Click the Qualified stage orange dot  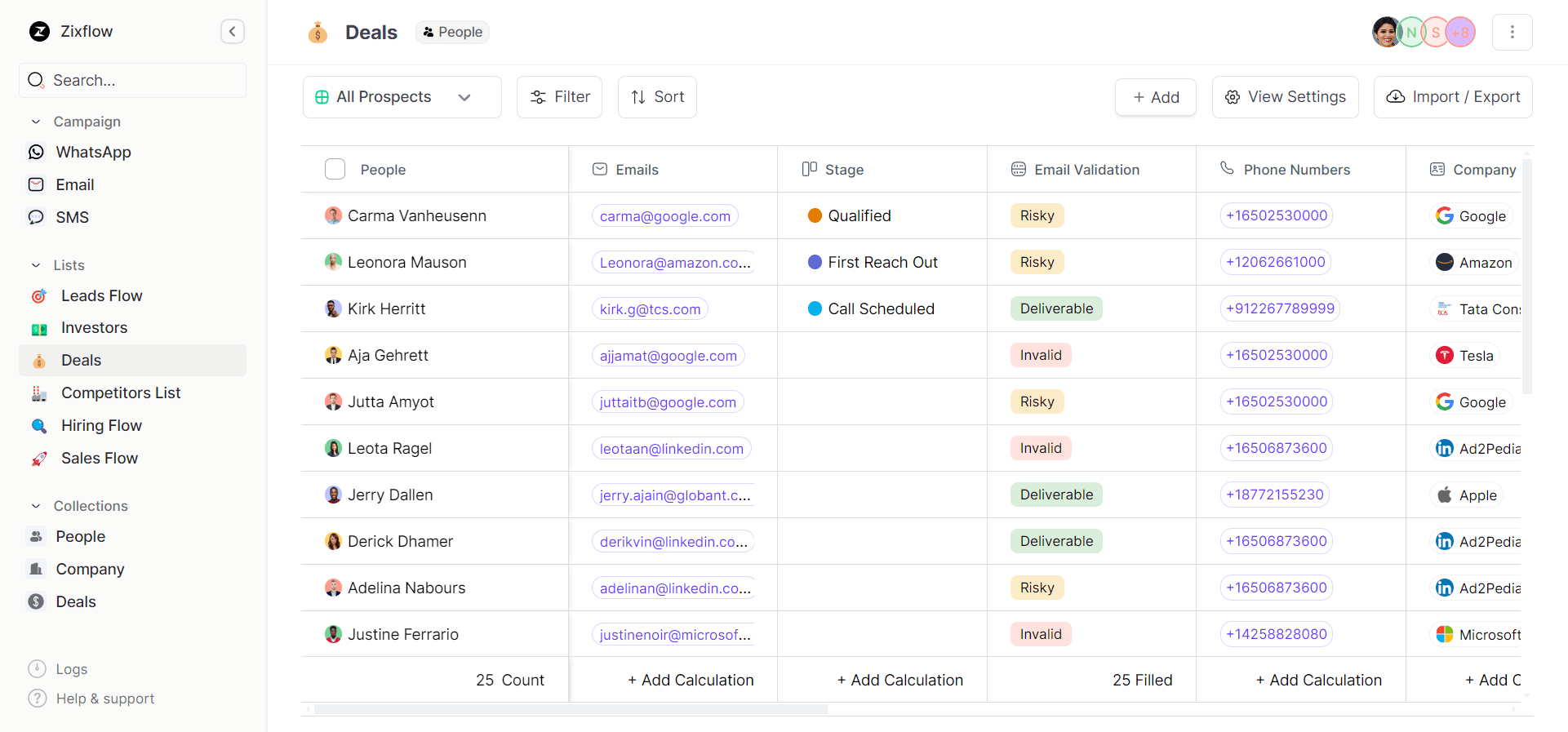coord(814,216)
